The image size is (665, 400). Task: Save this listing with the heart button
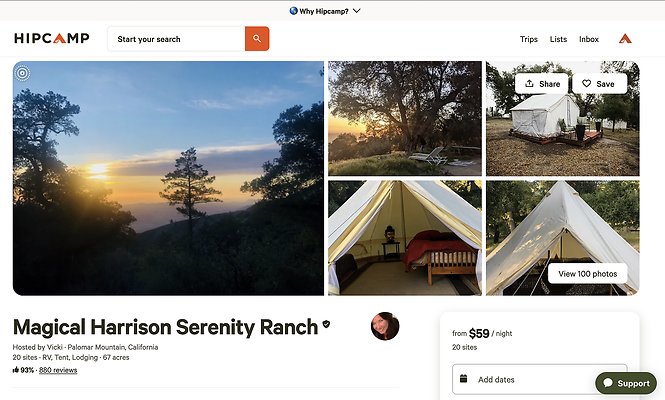tap(598, 84)
